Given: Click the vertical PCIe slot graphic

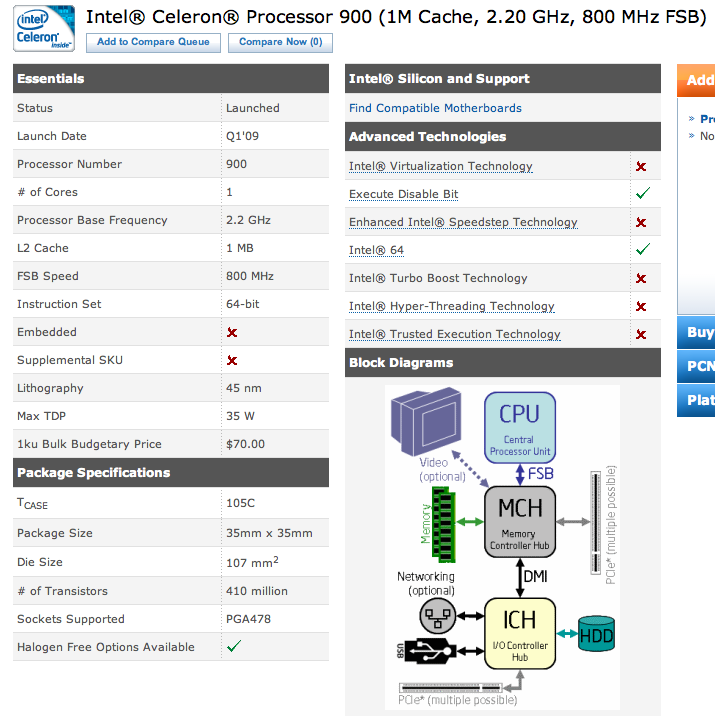Looking at the screenshot, I should point(595,522).
